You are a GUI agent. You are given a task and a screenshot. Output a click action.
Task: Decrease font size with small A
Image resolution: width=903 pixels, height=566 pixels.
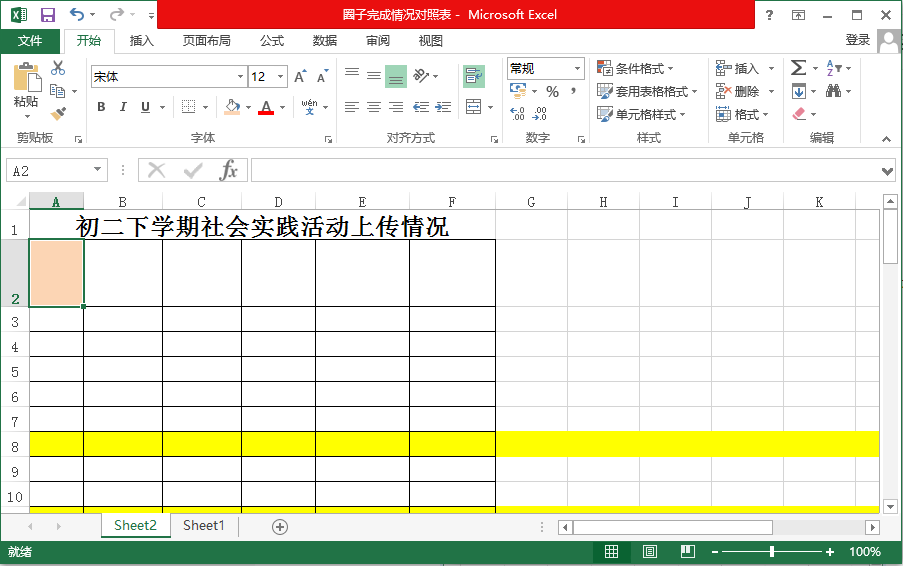(x=322, y=77)
